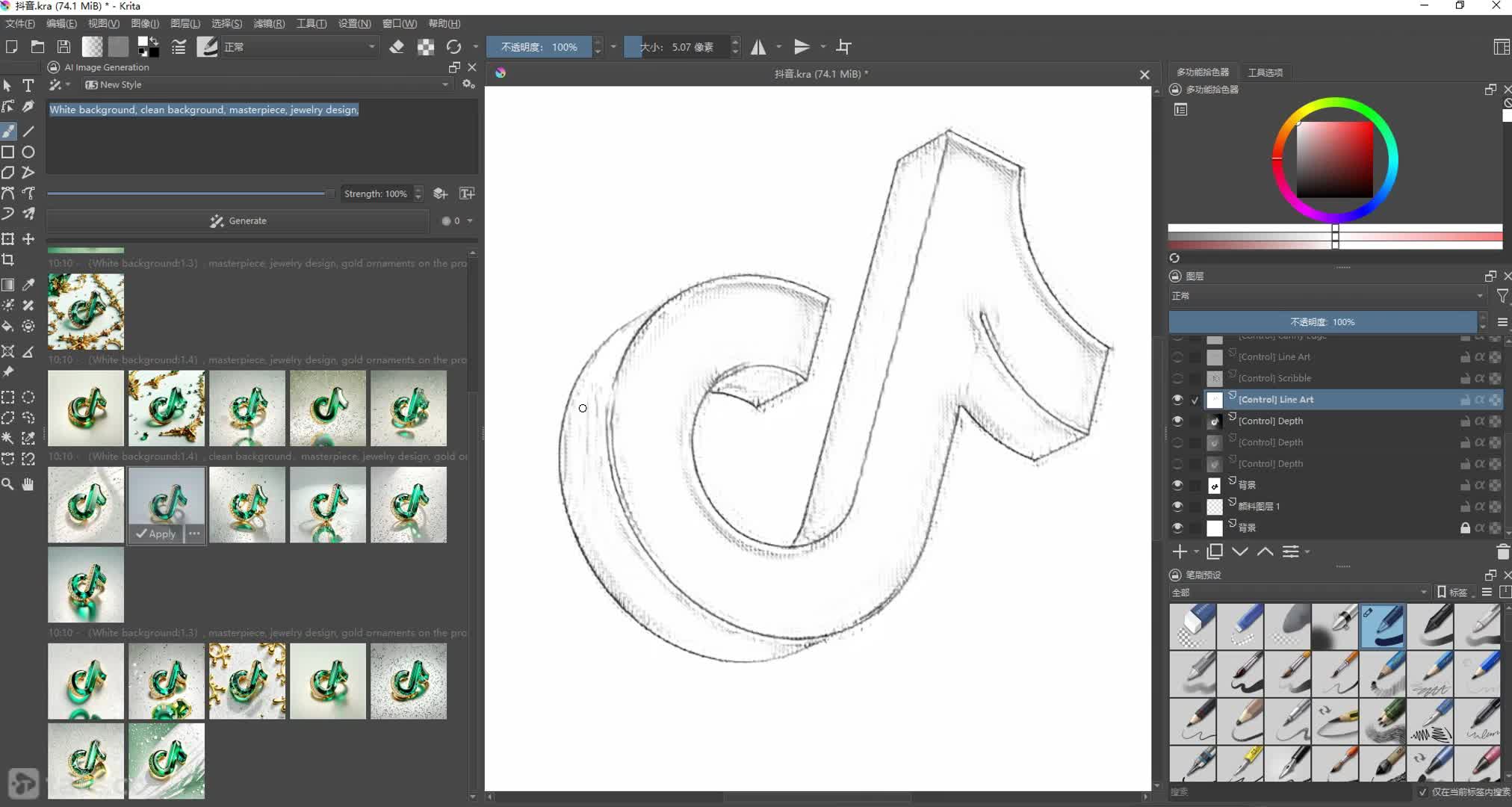Open the 设置(N) menu

click(354, 24)
